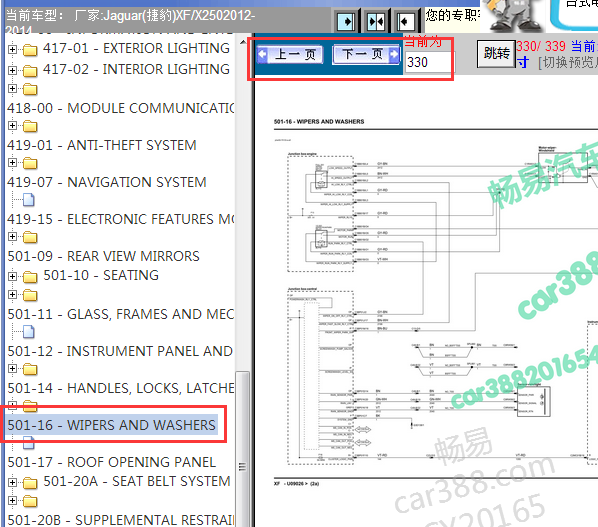Click folder icon above 501-20B SUPPLEMENTAL RESTRAINT
598x527 pixels.
click(x=30, y=501)
